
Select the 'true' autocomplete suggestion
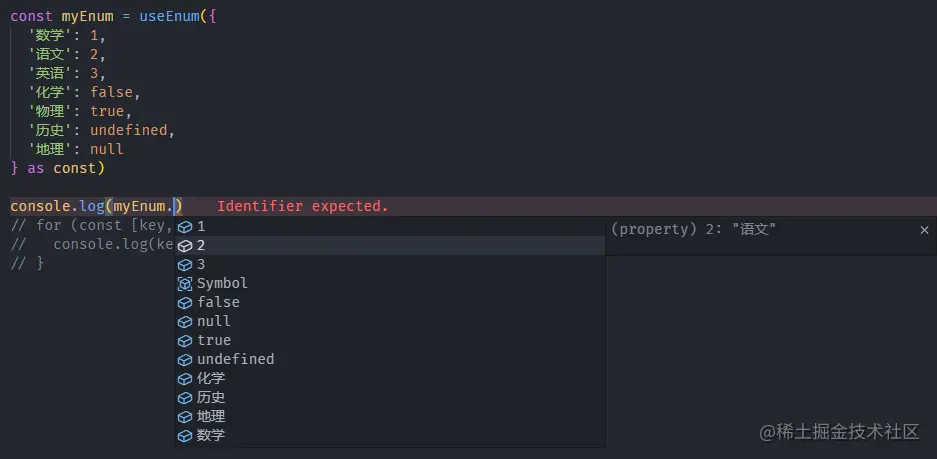tap(390, 340)
